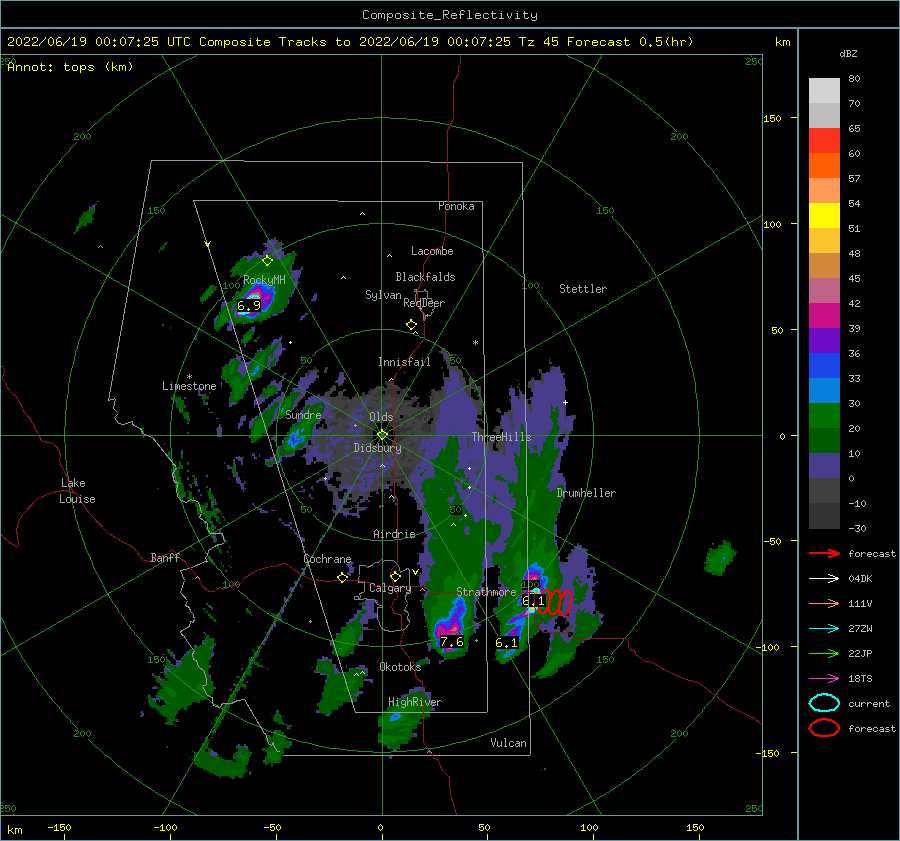
Task: Click the isolated green echo east of Drumheller
Action: click(720, 558)
